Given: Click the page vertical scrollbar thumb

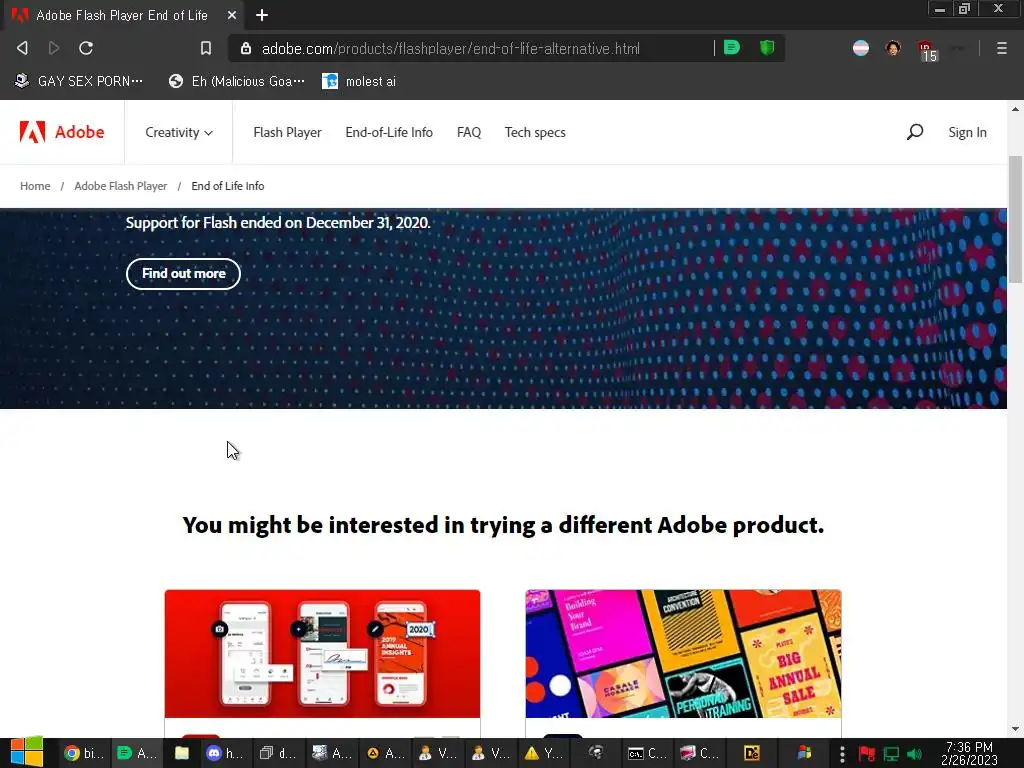Looking at the screenshot, I should (x=1016, y=219).
